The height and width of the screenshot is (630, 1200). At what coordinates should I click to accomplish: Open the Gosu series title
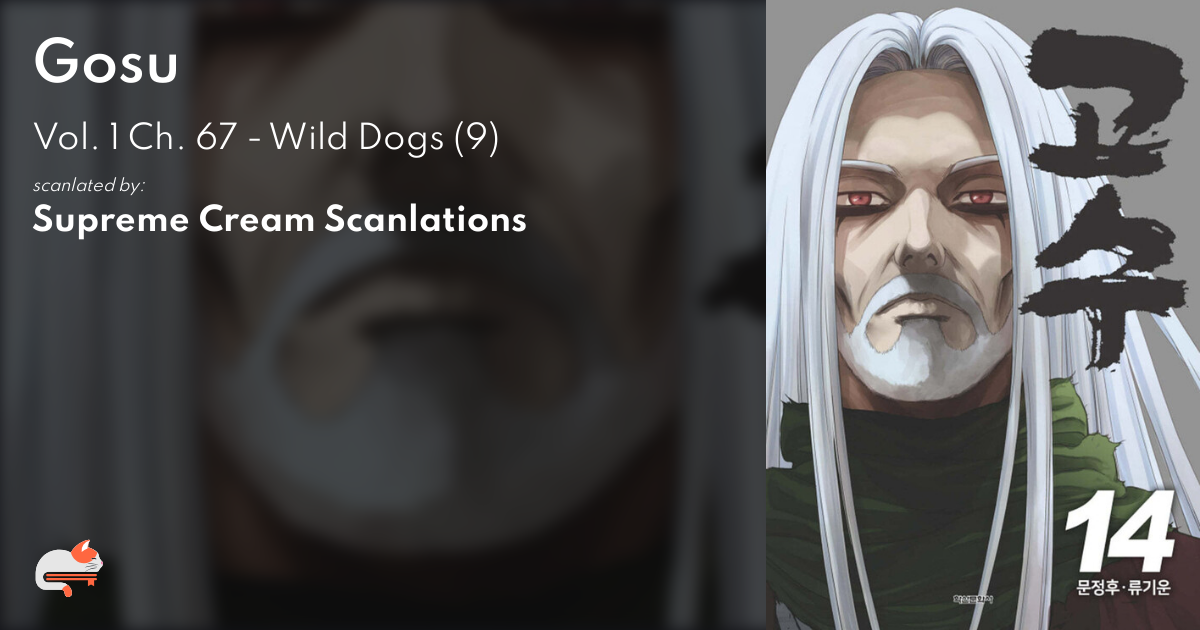(105, 65)
